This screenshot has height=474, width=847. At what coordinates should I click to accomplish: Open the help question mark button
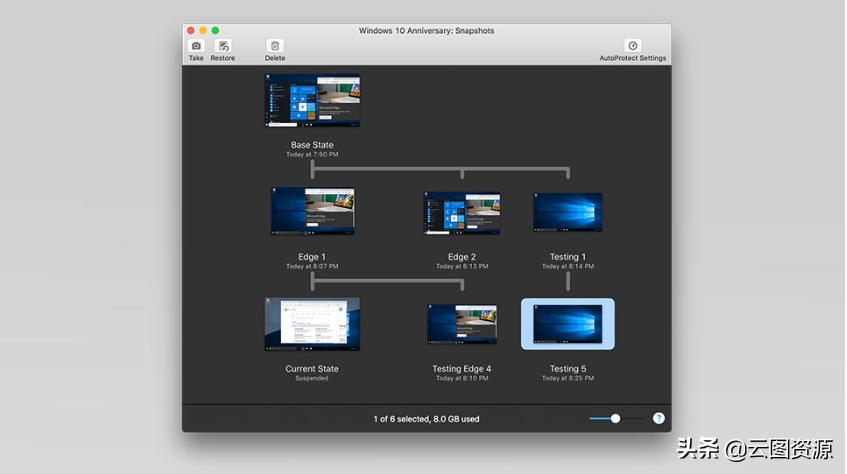[x=658, y=418]
